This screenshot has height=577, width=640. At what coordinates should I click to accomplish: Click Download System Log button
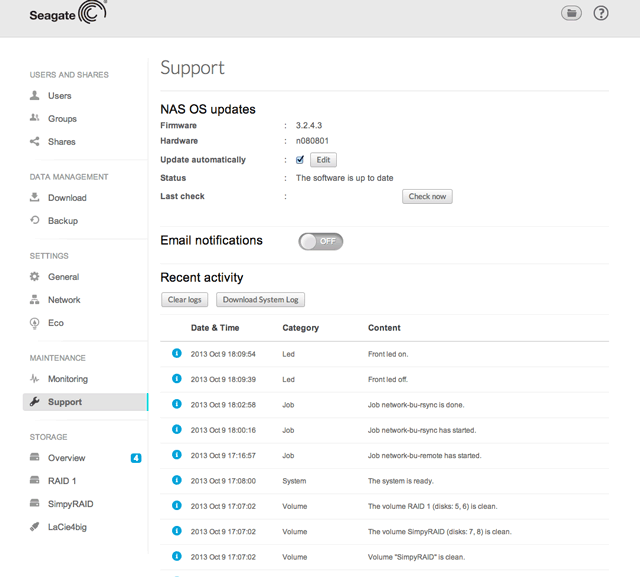coord(260,300)
